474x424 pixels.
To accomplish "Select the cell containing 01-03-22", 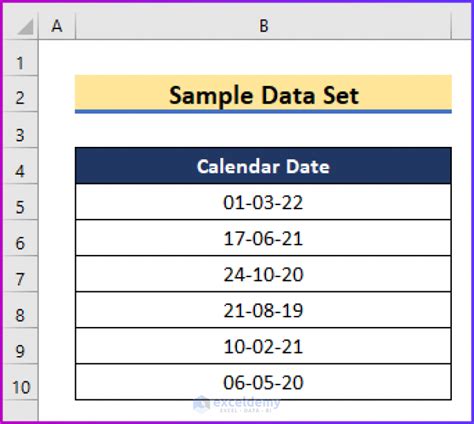I will point(263,202).
